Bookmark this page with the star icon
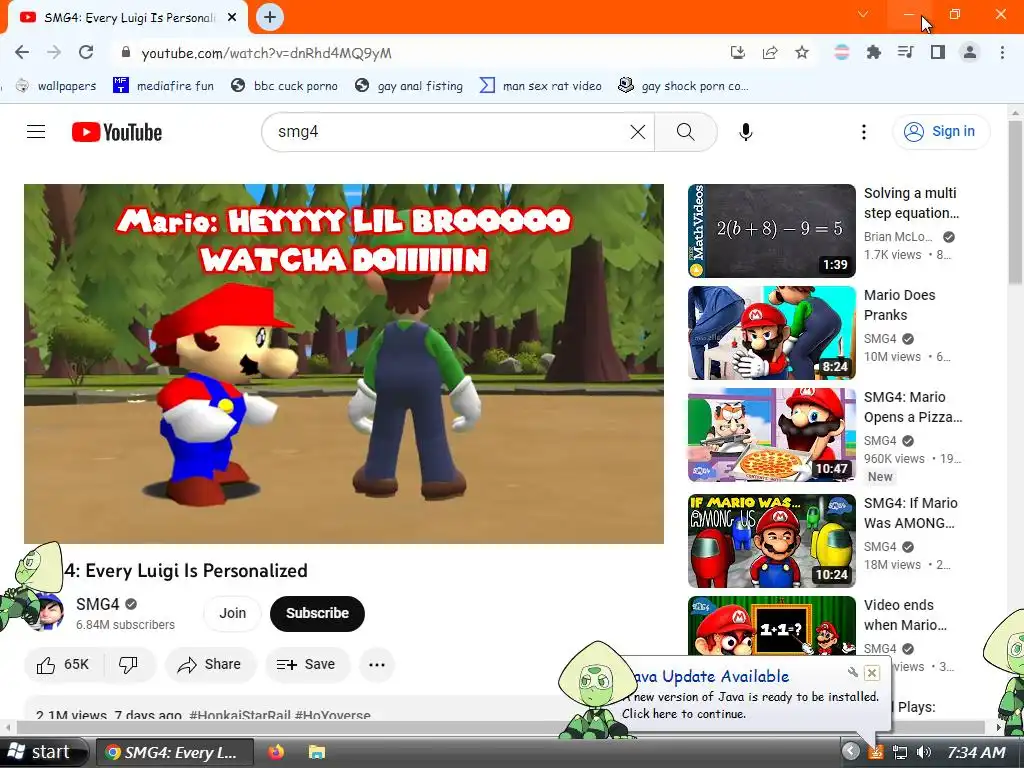Viewport: 1024px width, 768px height. (802, 53)
